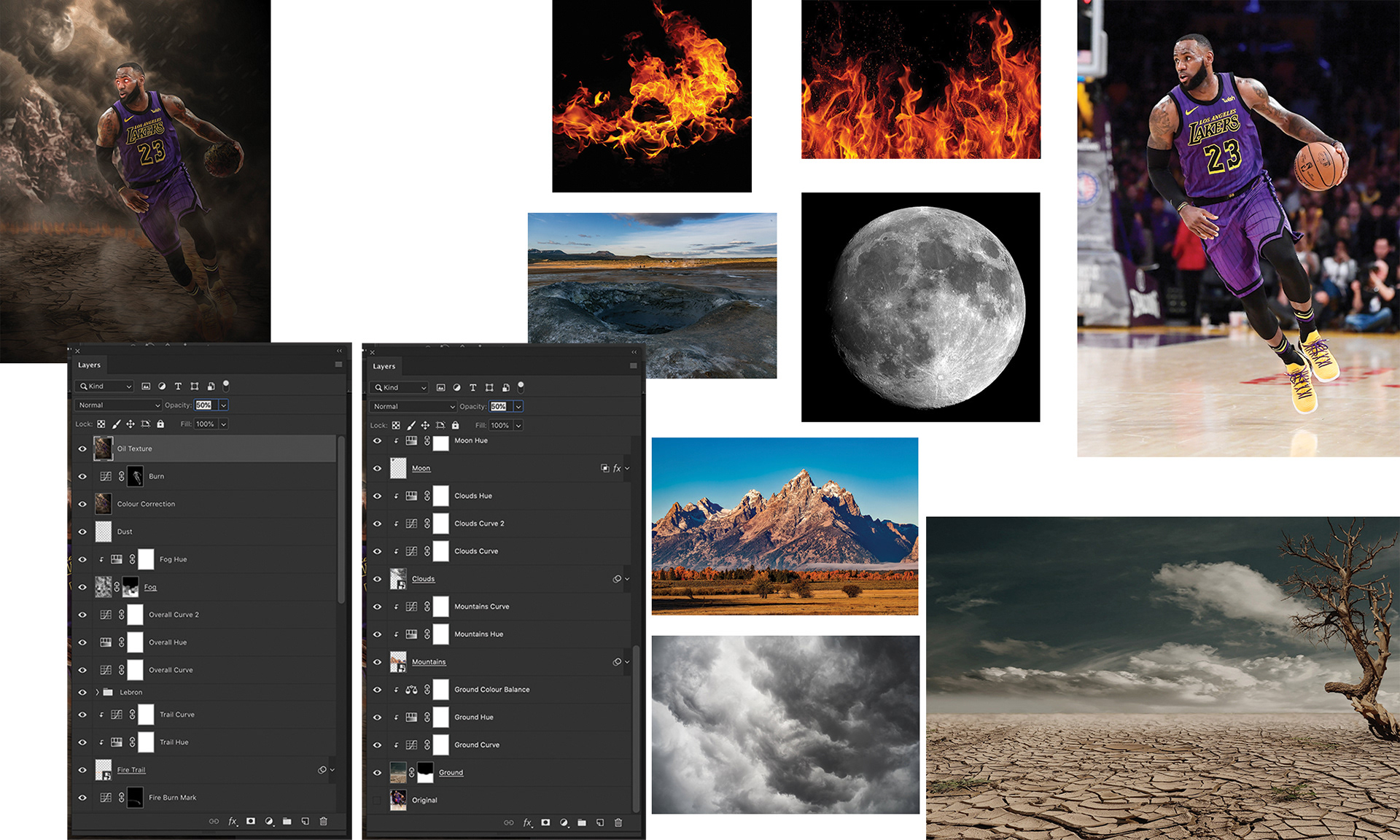Add layer mask in left Layers panel
The image size is (1400, 840).
pos(251,821)
